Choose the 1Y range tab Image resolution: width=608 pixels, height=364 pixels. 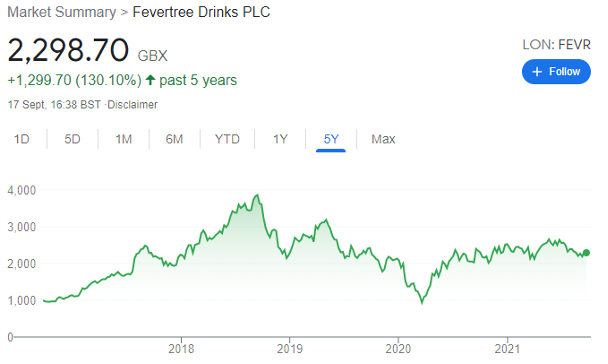click(x=280, y=139)
